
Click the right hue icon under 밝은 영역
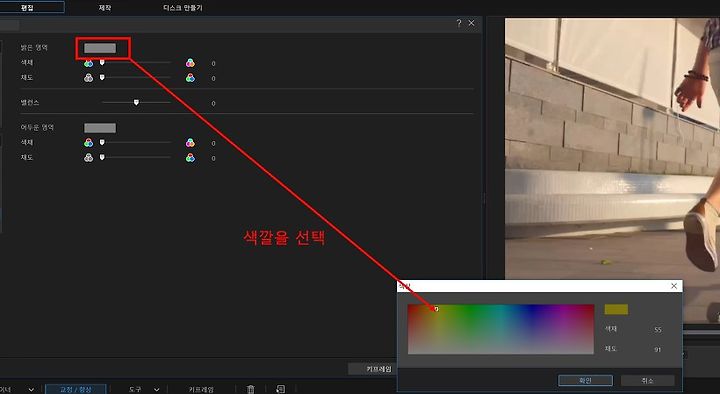click(x=190, y=63)
